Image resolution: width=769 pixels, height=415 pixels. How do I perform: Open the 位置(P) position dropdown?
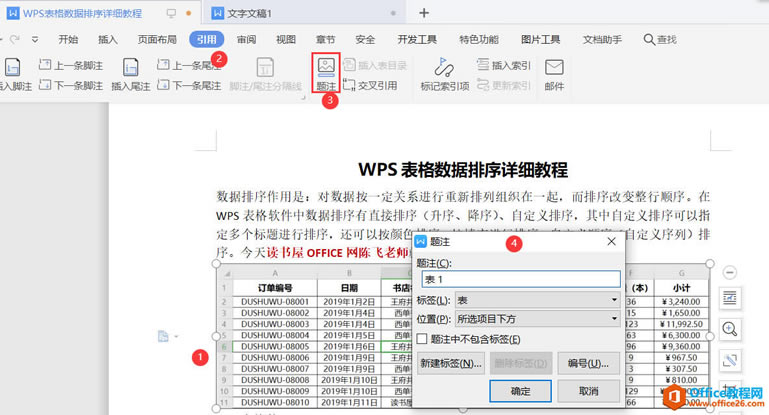pos(538,319)
